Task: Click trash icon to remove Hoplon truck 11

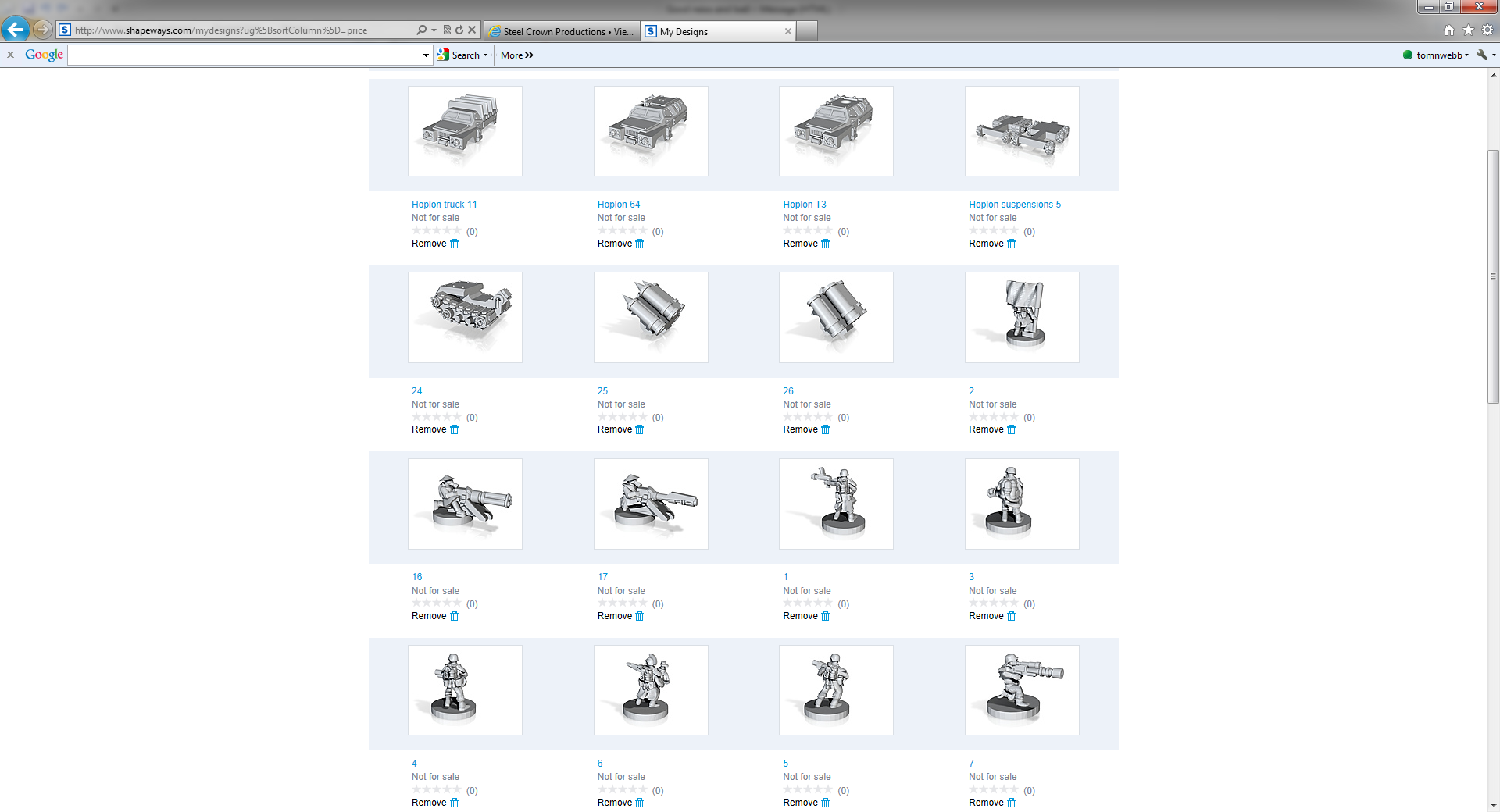Action: click(x=454, y=244)
